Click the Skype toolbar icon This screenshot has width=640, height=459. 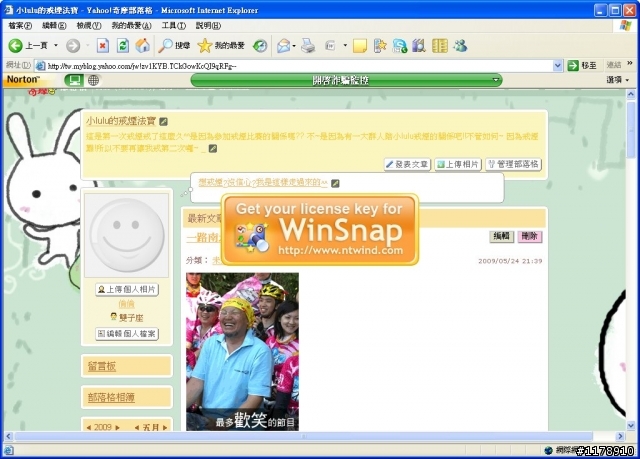[x=400, y=46]
